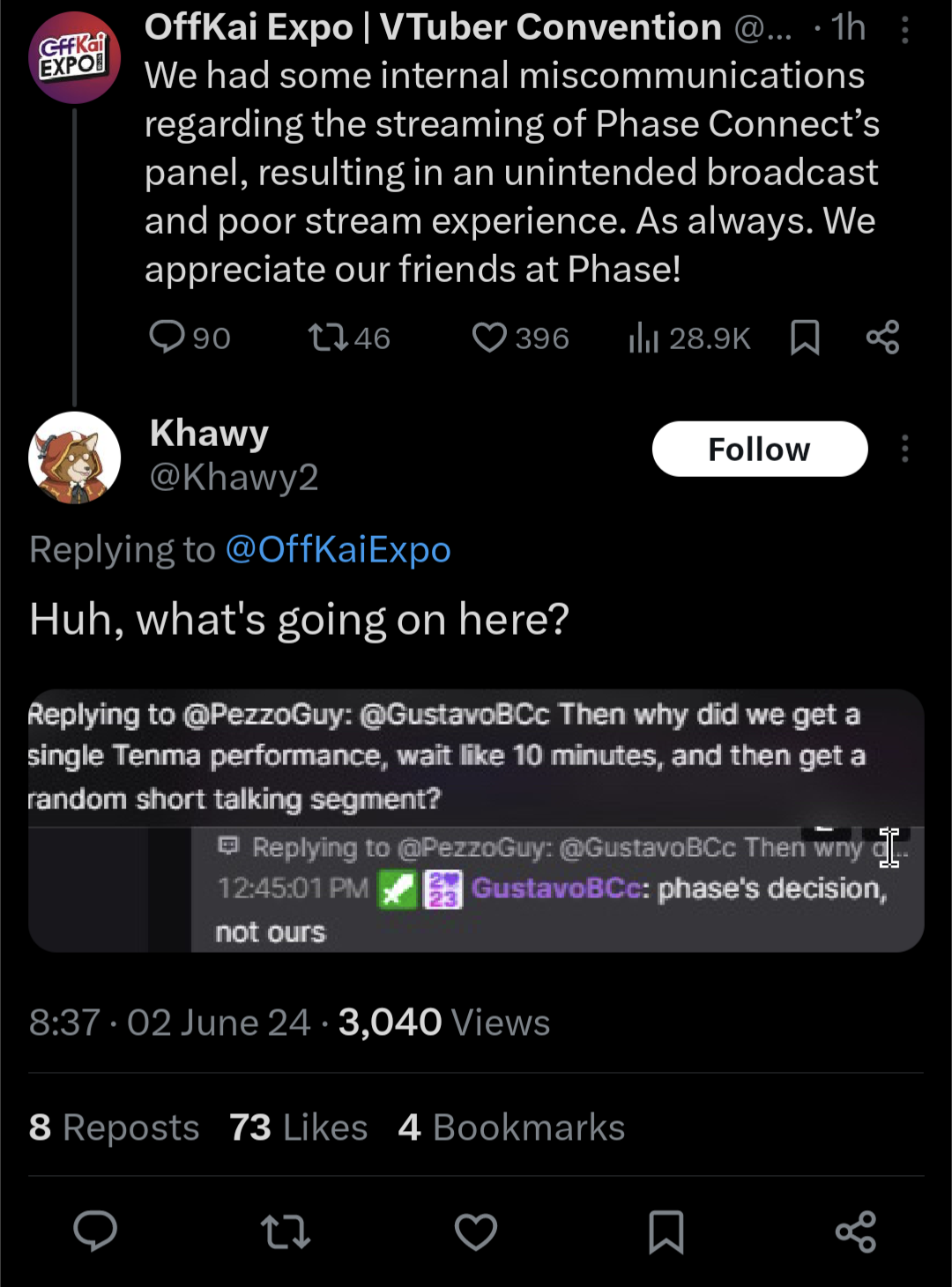Screen dimensions: 952x1287
Task: Like Khawy's tweet
Action: point(476,1231)
